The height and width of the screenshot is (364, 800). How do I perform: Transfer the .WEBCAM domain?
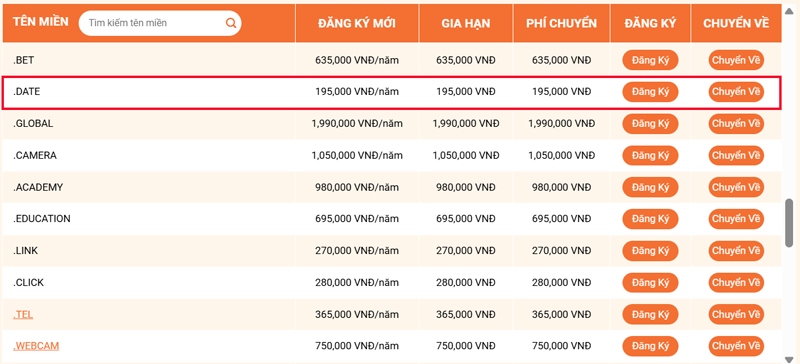(736, 346)
